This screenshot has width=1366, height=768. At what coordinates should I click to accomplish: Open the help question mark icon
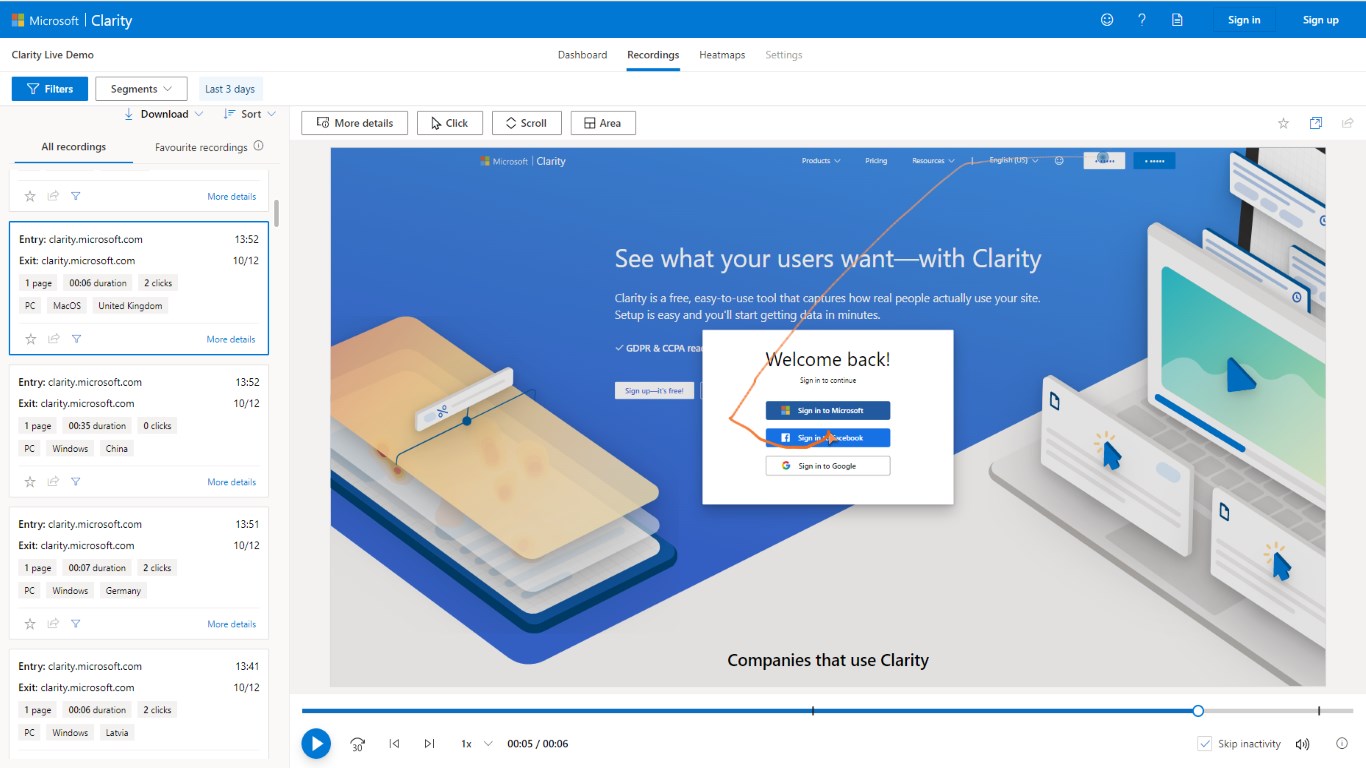pos(1142,19)
